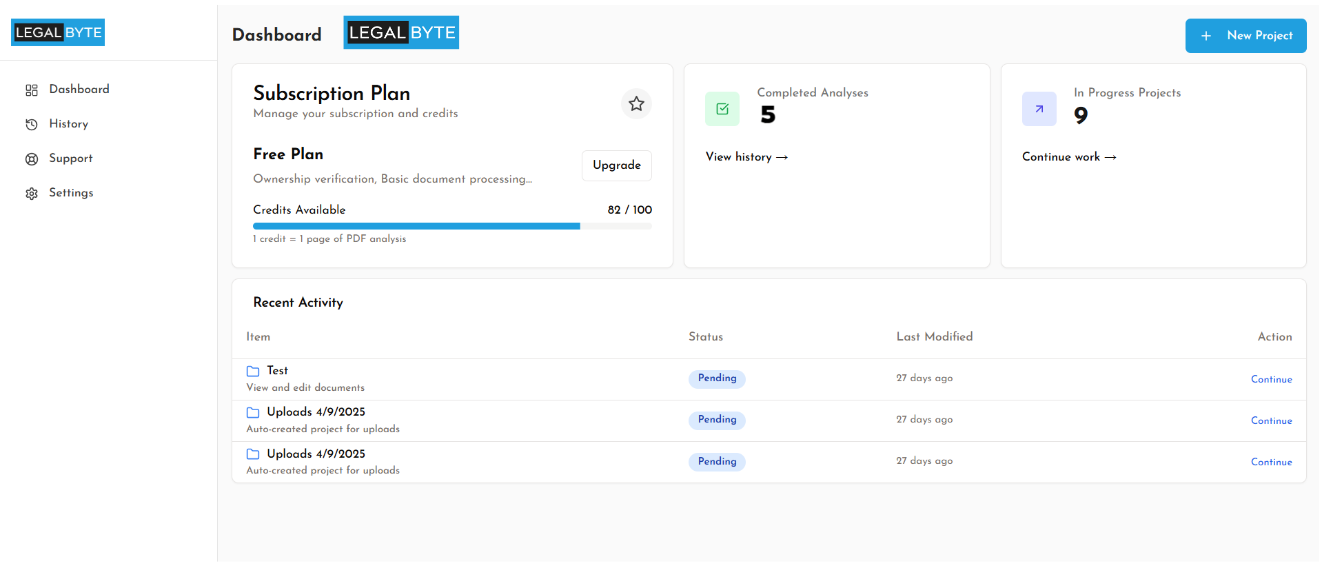Select the Test project name

pyautogui.click(x=277, y=371)
